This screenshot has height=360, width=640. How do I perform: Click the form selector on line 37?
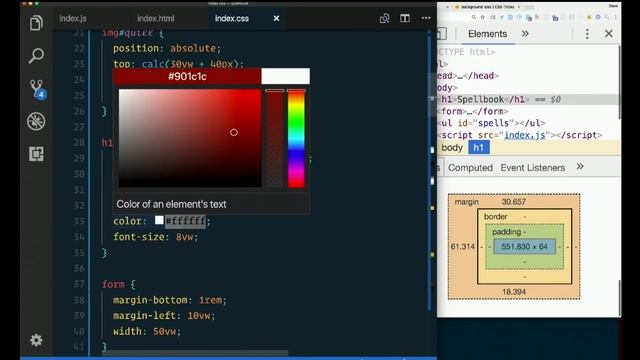[113, 284]
